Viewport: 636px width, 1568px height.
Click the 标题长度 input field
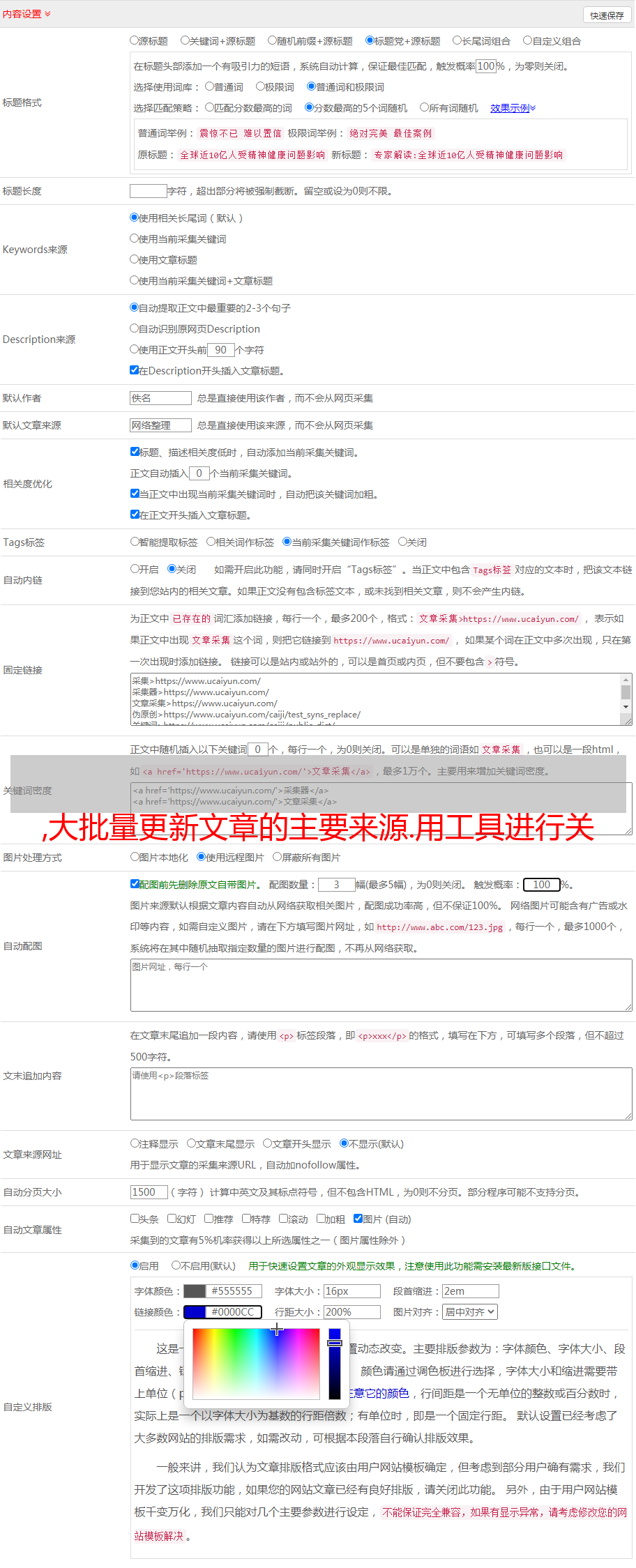[148, 191]
